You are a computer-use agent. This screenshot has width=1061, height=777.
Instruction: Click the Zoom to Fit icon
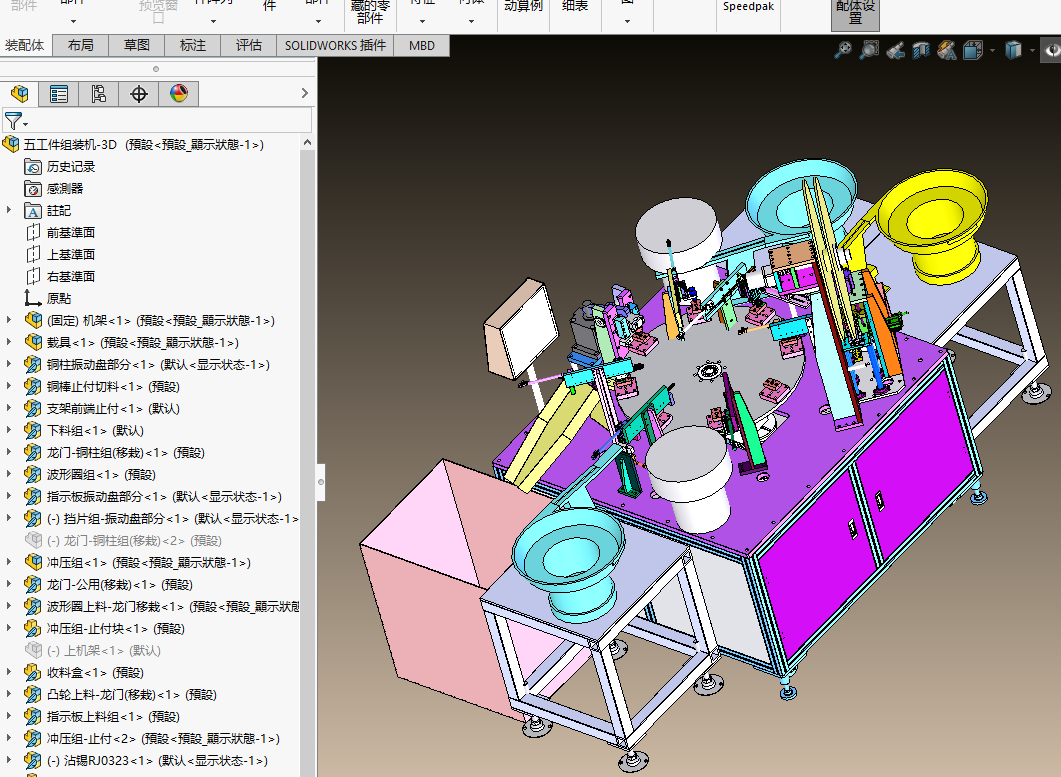843,49
